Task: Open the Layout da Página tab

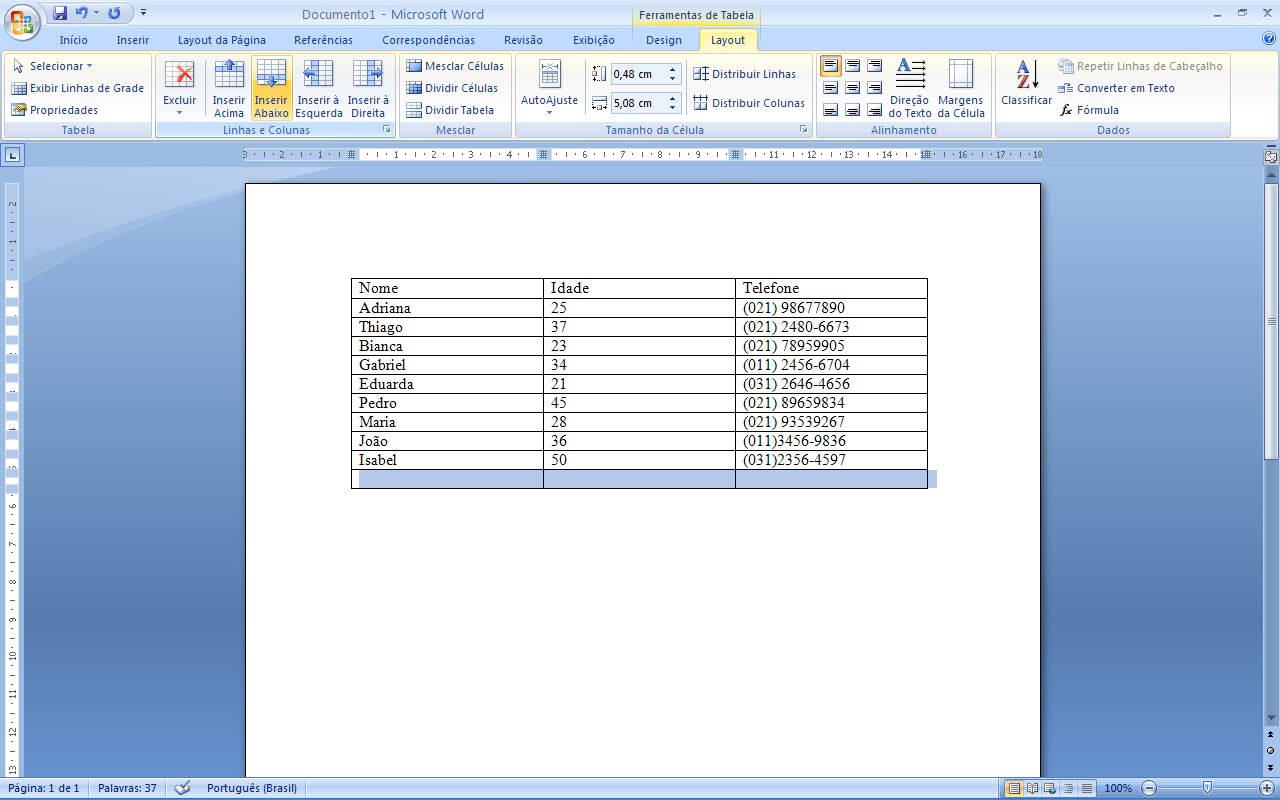Action: coord(222,40)
